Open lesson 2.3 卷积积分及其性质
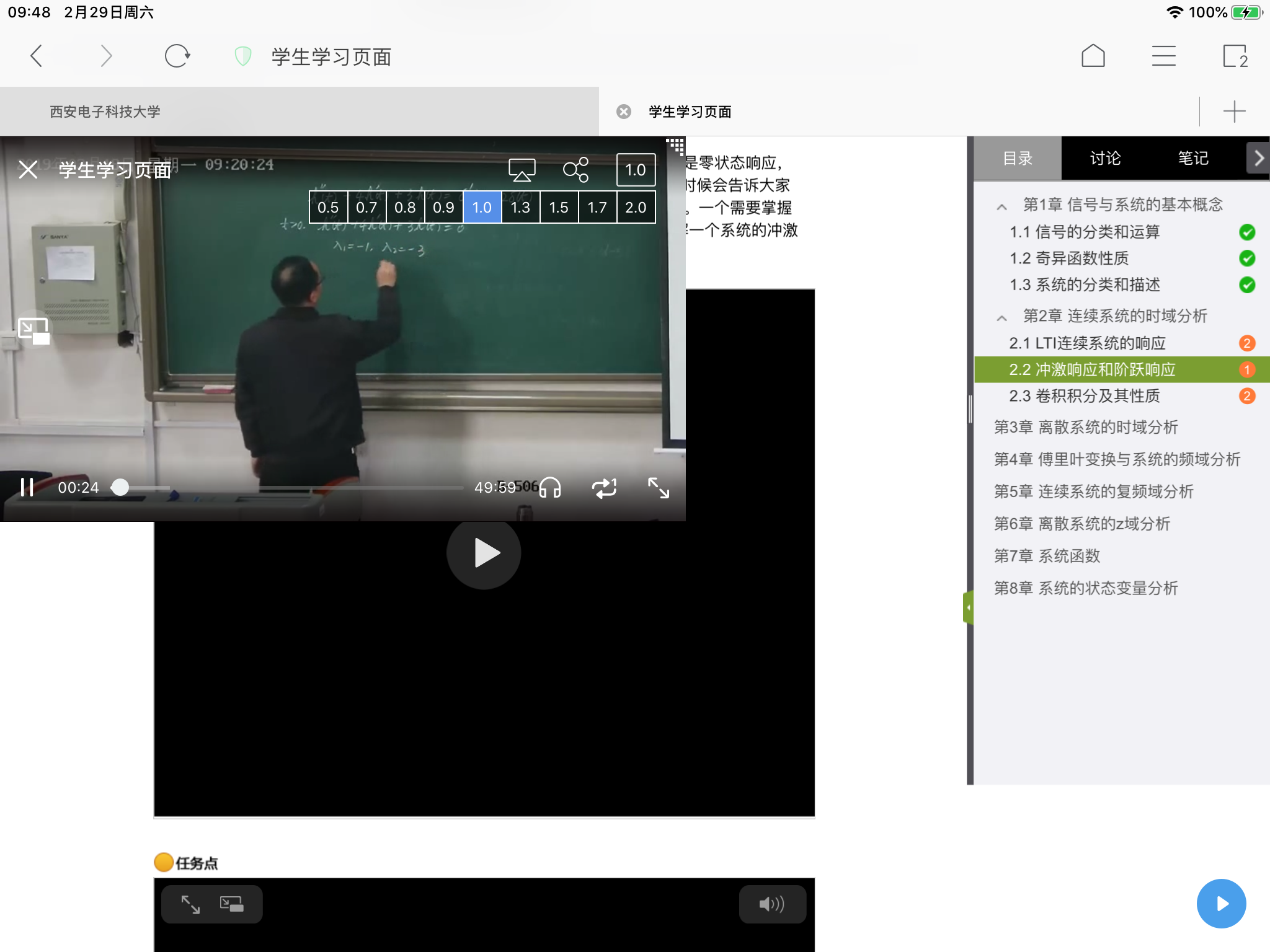Screen dimensions: 1270x952 tap(1085, 396)
